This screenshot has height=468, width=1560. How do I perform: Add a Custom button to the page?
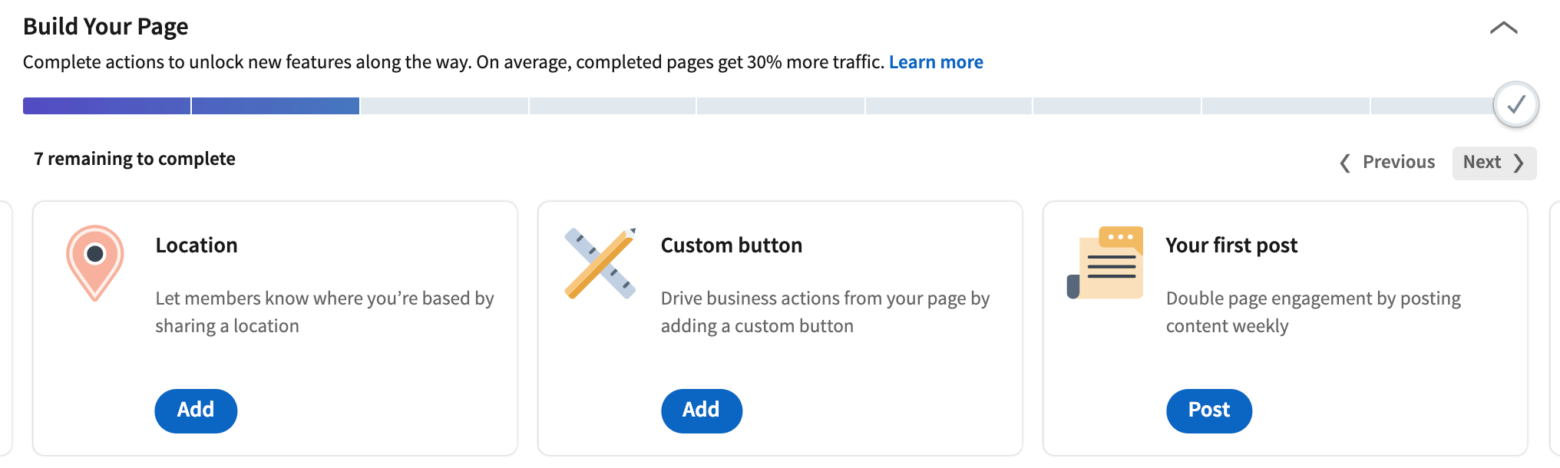(x=701, y=410)
